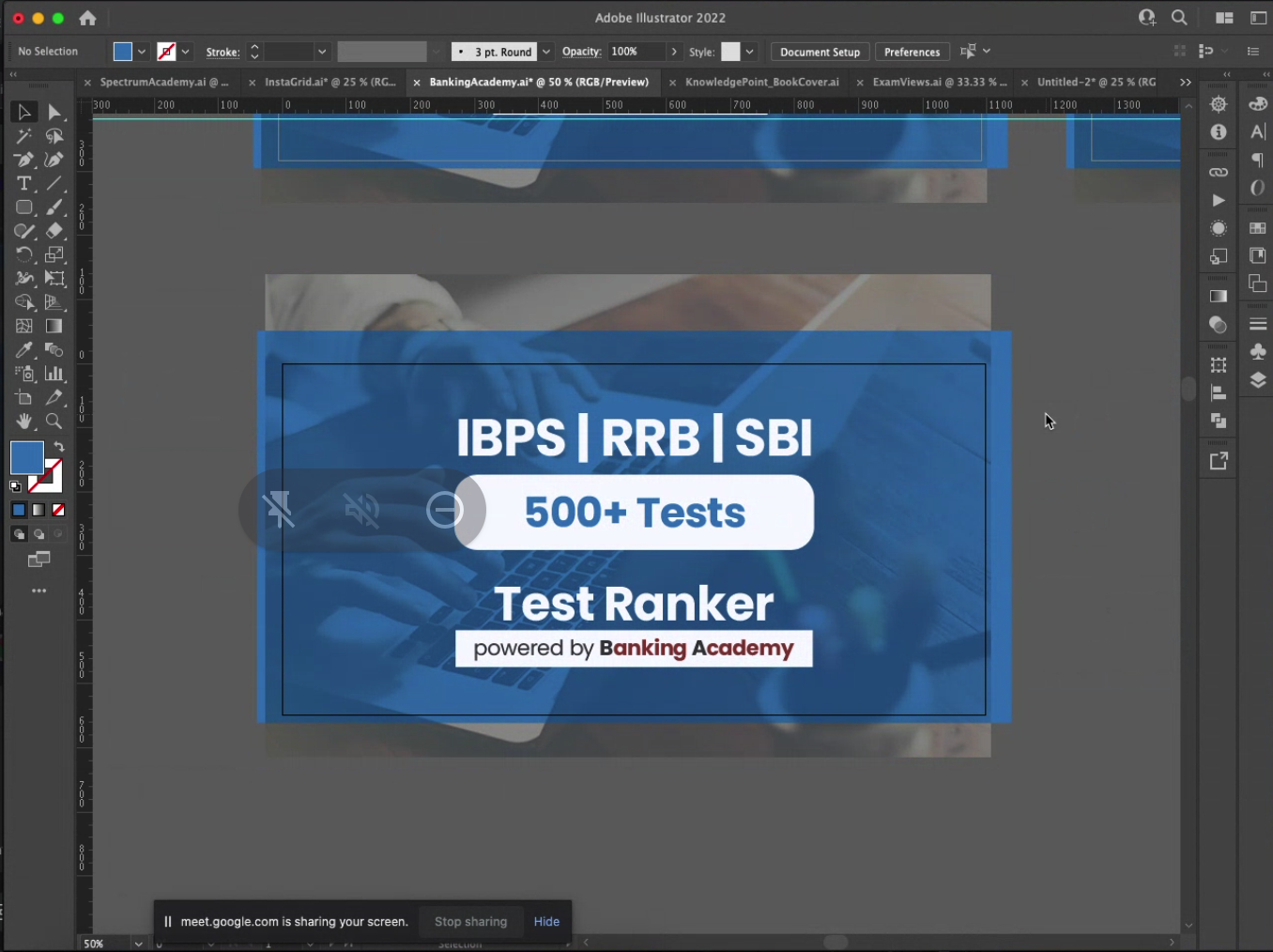Open the Search magnifier in title bar
1273x952 pixels.
(1179, 18)
